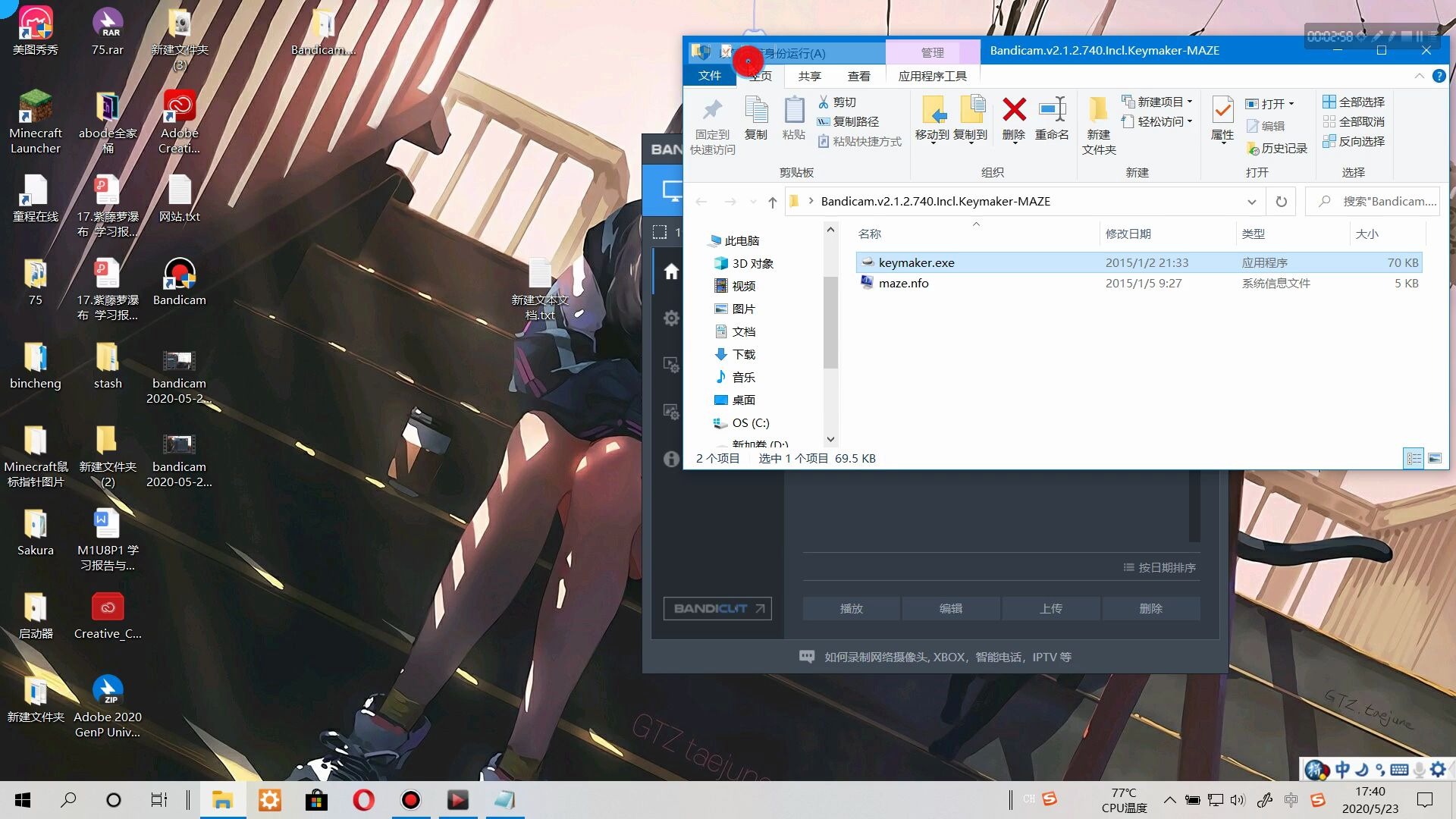Click the Pin to Quick Access icon
Viewport: 1456px width, 819px height.
[712, 111]
